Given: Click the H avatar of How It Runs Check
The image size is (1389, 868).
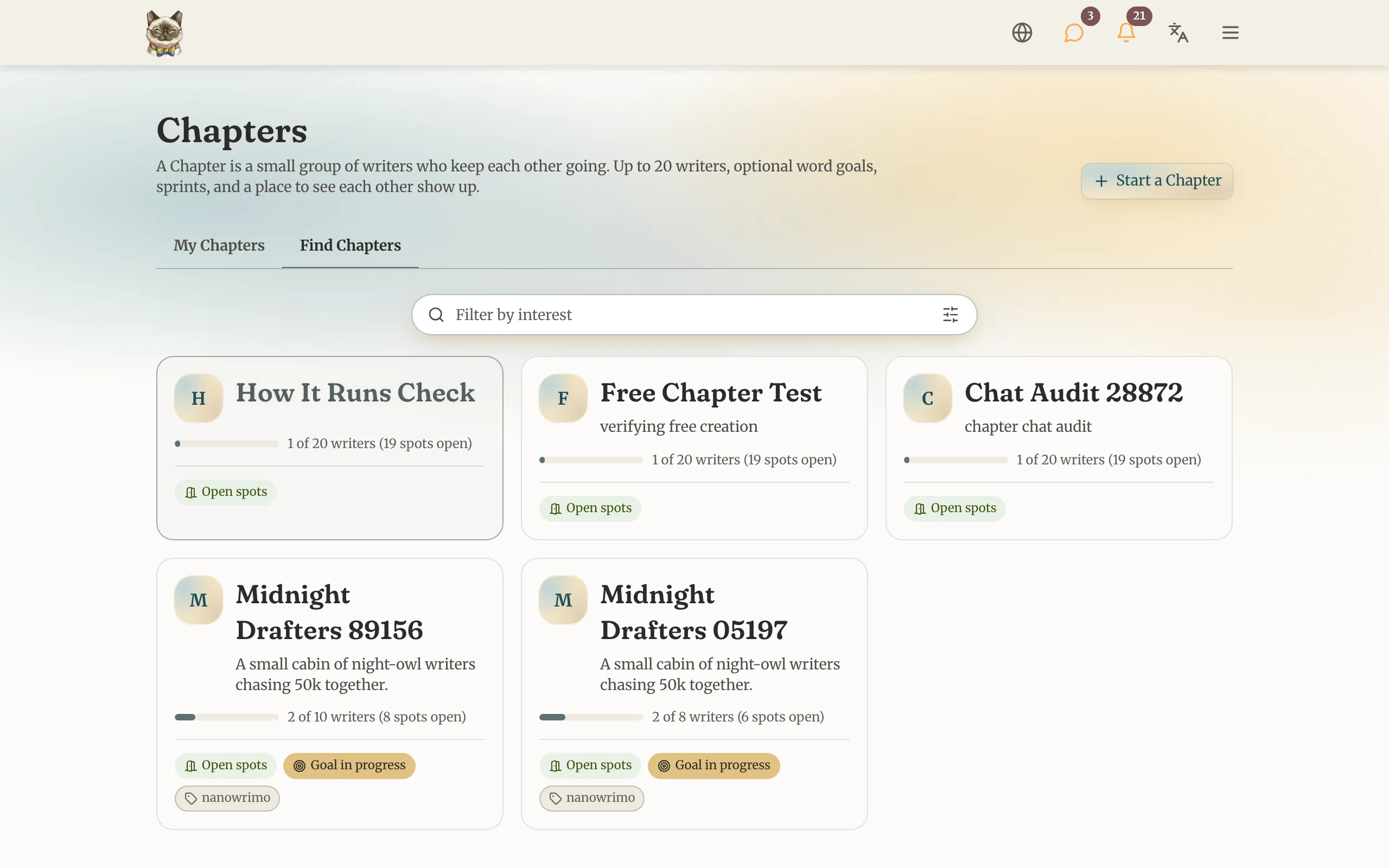Looking at the screenshot, I should [x=199, y=398].
